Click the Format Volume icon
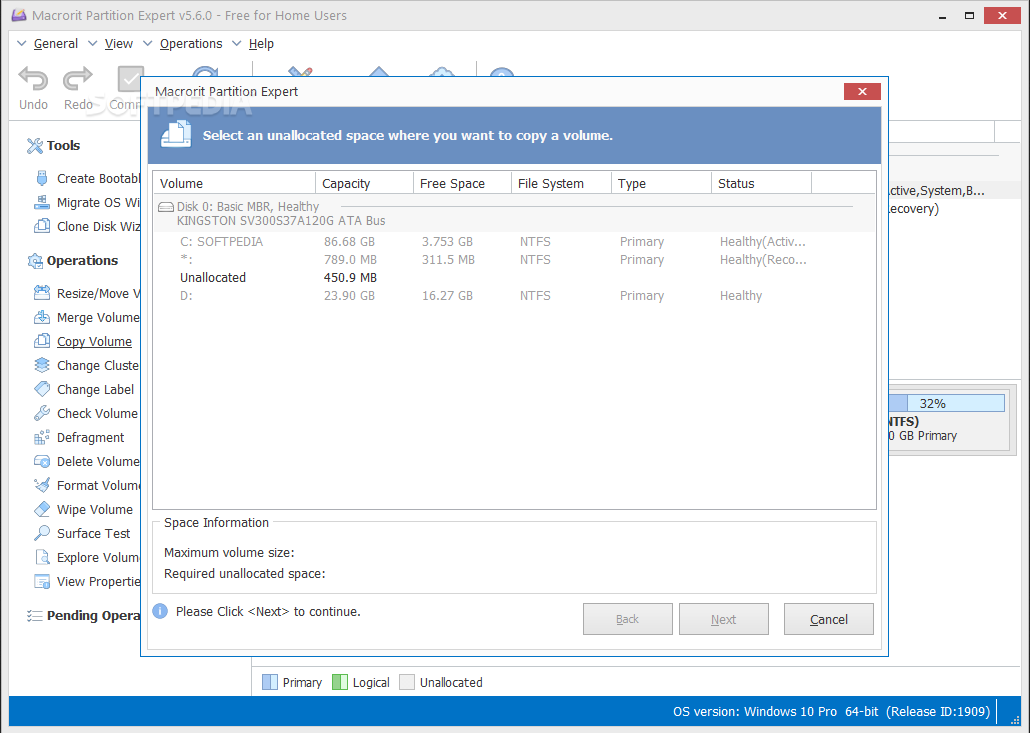The width and height of the screenshot is (1030, 733). tap(42, 485)
